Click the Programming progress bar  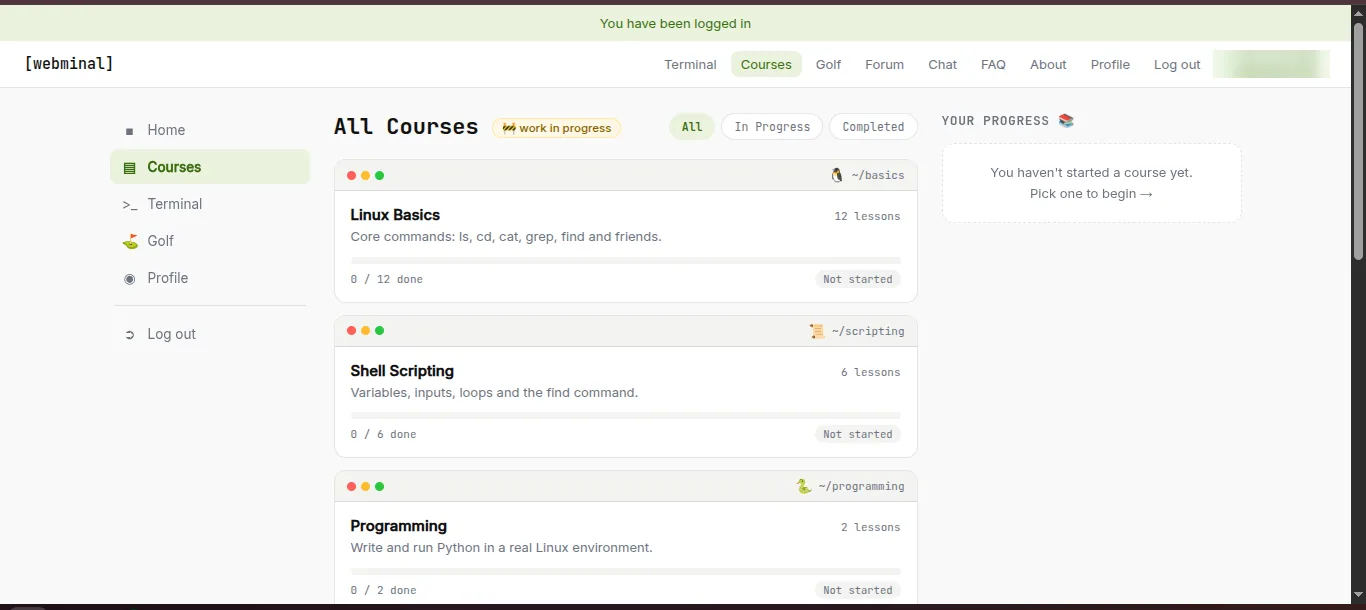point(625,571)
